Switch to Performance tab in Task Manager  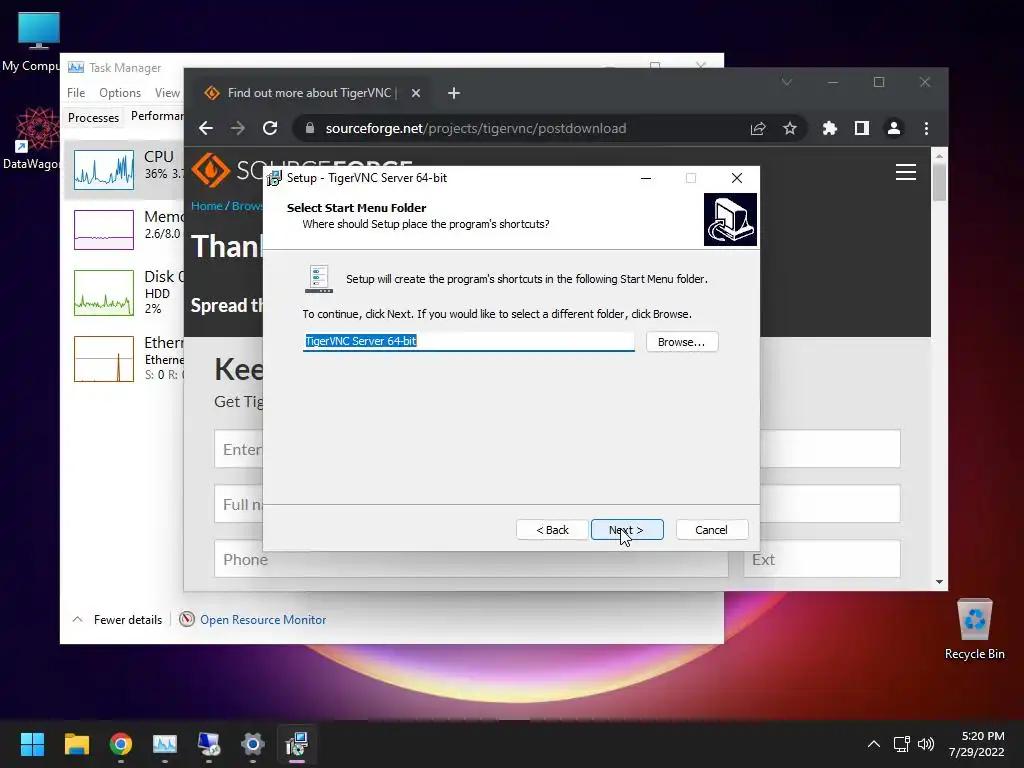157,116
